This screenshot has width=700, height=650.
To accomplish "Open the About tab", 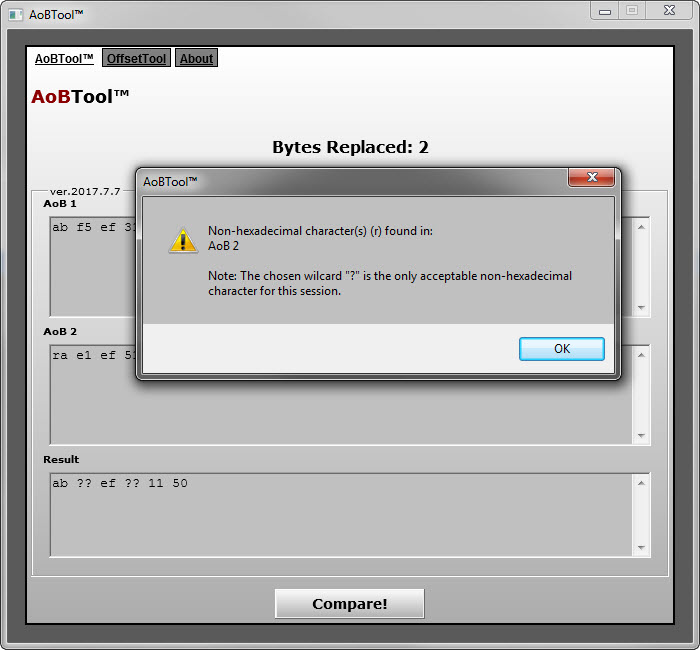I will point(196,59).
